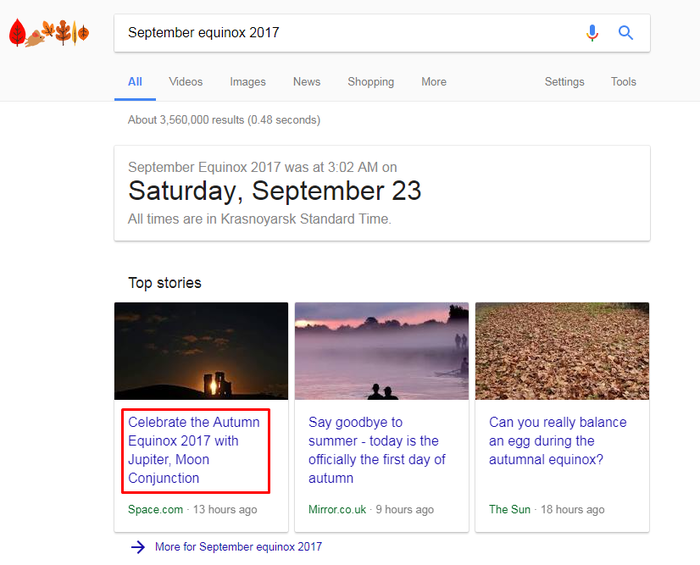Screen dimensions: 700x565
Task: Open the Videos results tab
Action: click(x=186, y=82)
